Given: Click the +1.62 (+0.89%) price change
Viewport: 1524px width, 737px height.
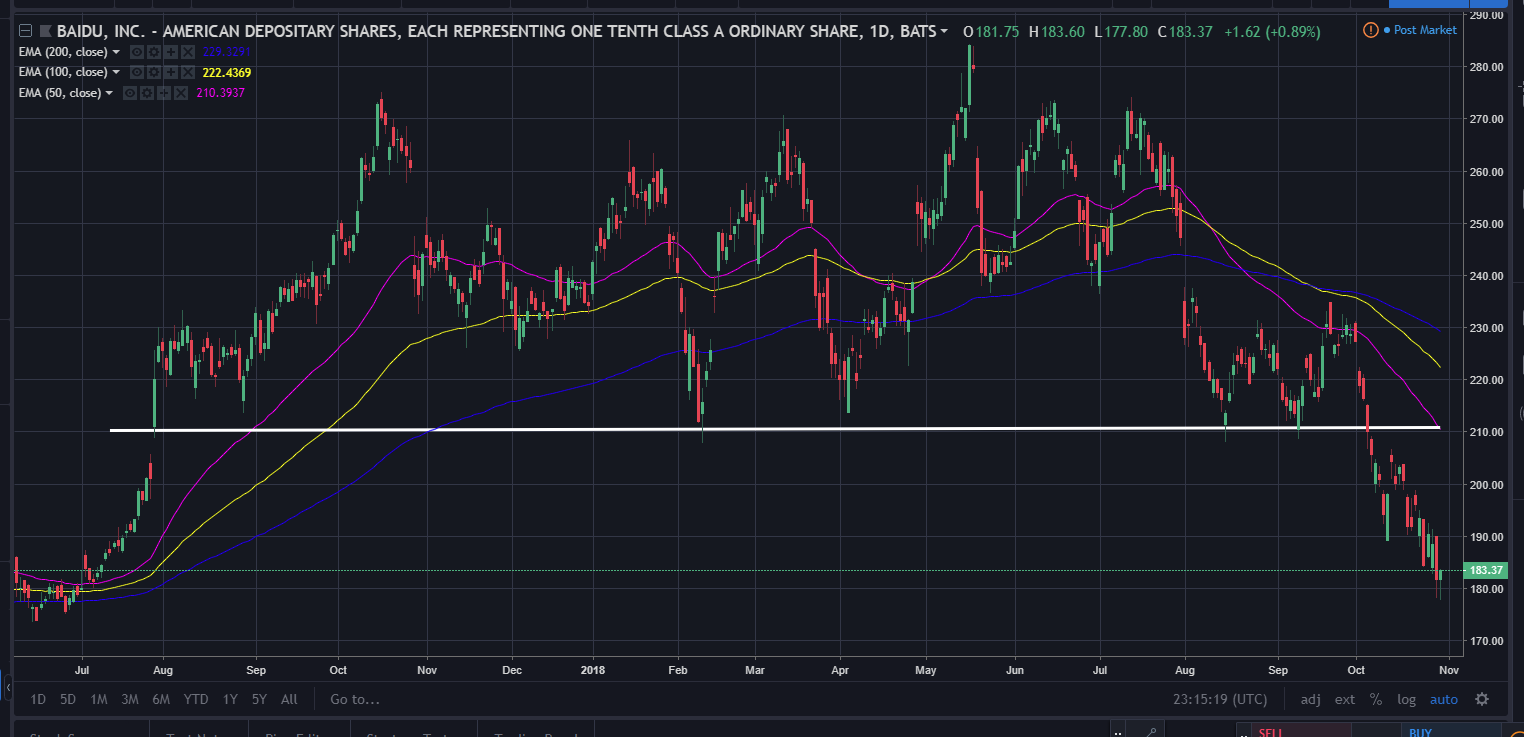Looking at the screenshot, I should pos(1271,31).
